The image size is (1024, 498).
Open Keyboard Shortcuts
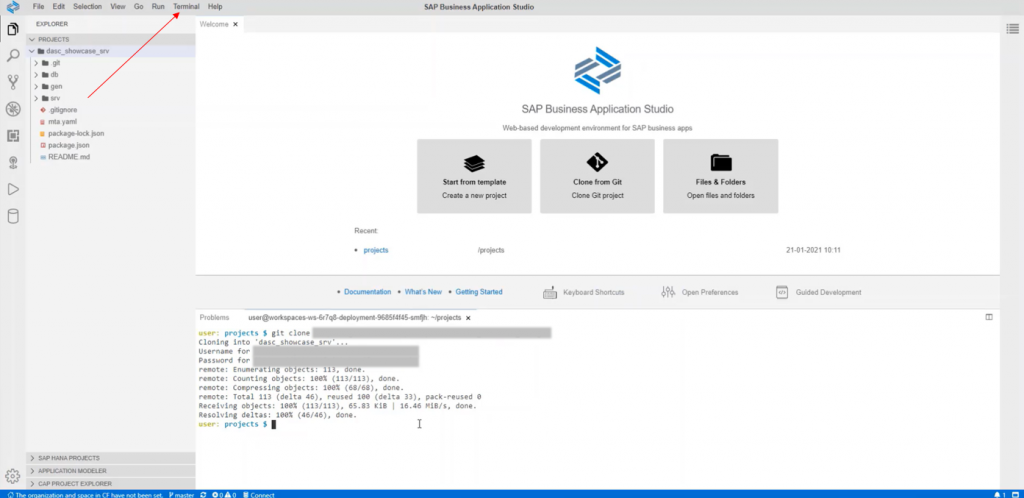click(x=583, y=292)
